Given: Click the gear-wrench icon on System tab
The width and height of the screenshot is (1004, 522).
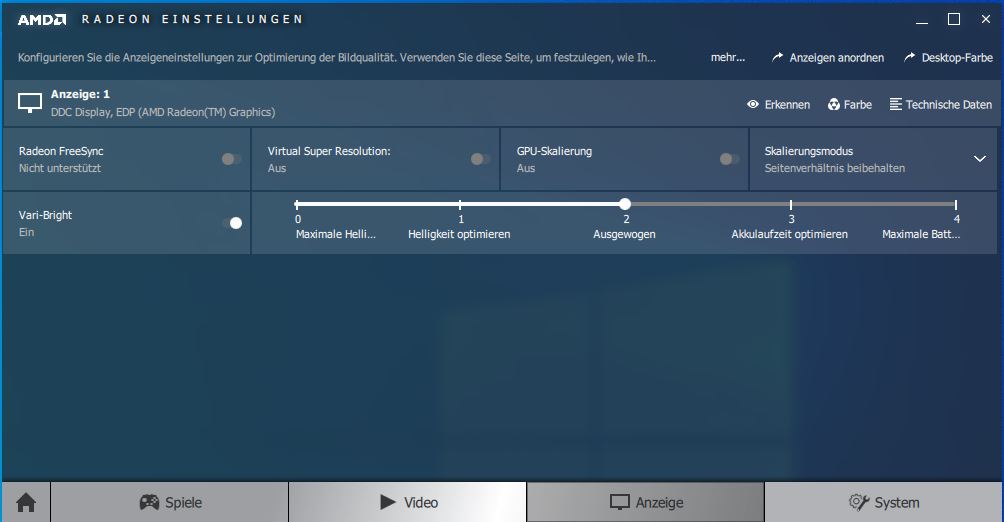Looking at the screenshot, I should pos(859,502).
